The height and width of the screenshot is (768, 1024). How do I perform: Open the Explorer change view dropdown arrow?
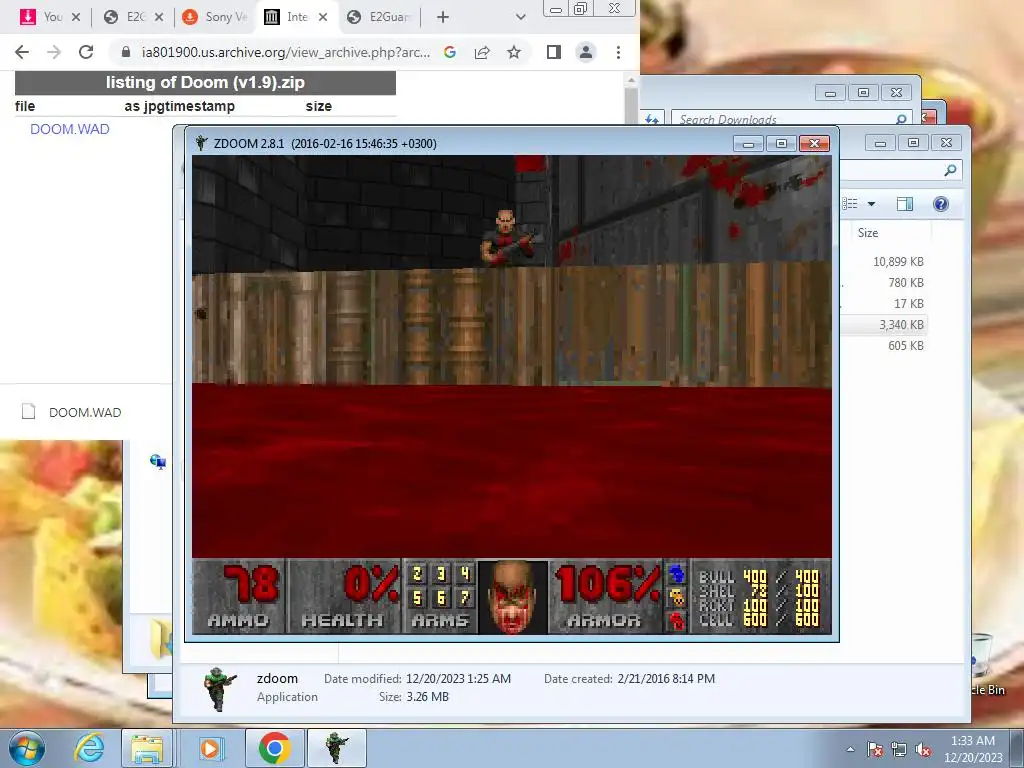(x=871, y=204)
